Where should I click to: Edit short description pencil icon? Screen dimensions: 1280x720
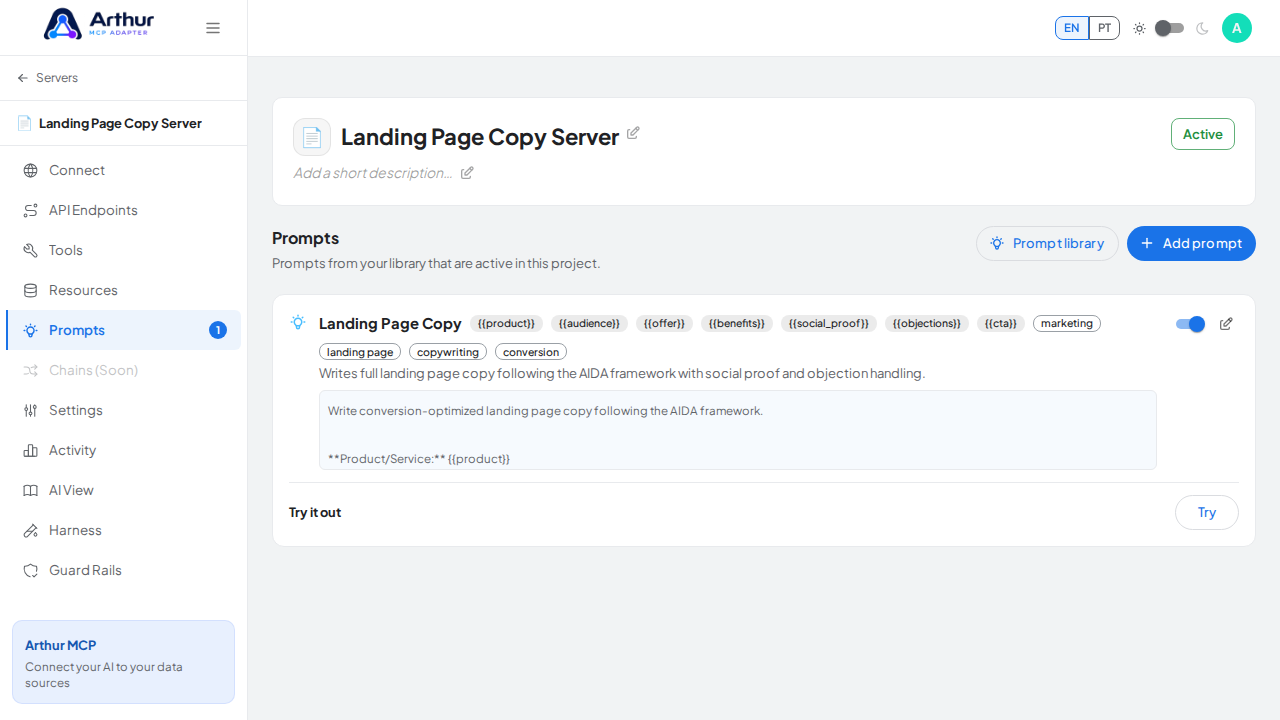pos(467,173)
